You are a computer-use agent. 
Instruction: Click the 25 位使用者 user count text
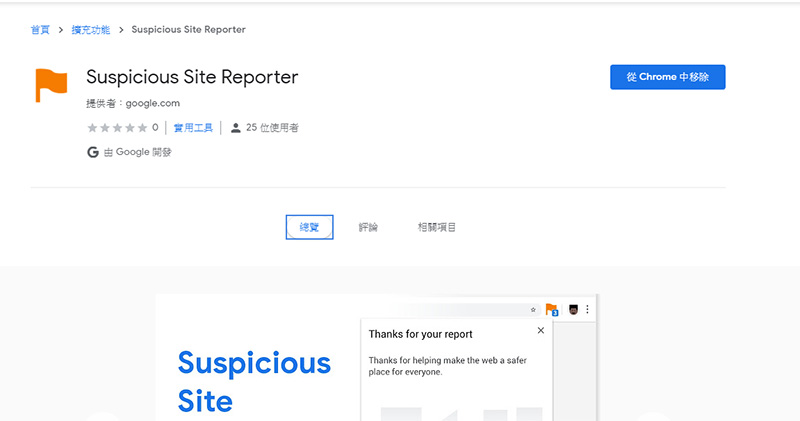[x=272, y=128]
